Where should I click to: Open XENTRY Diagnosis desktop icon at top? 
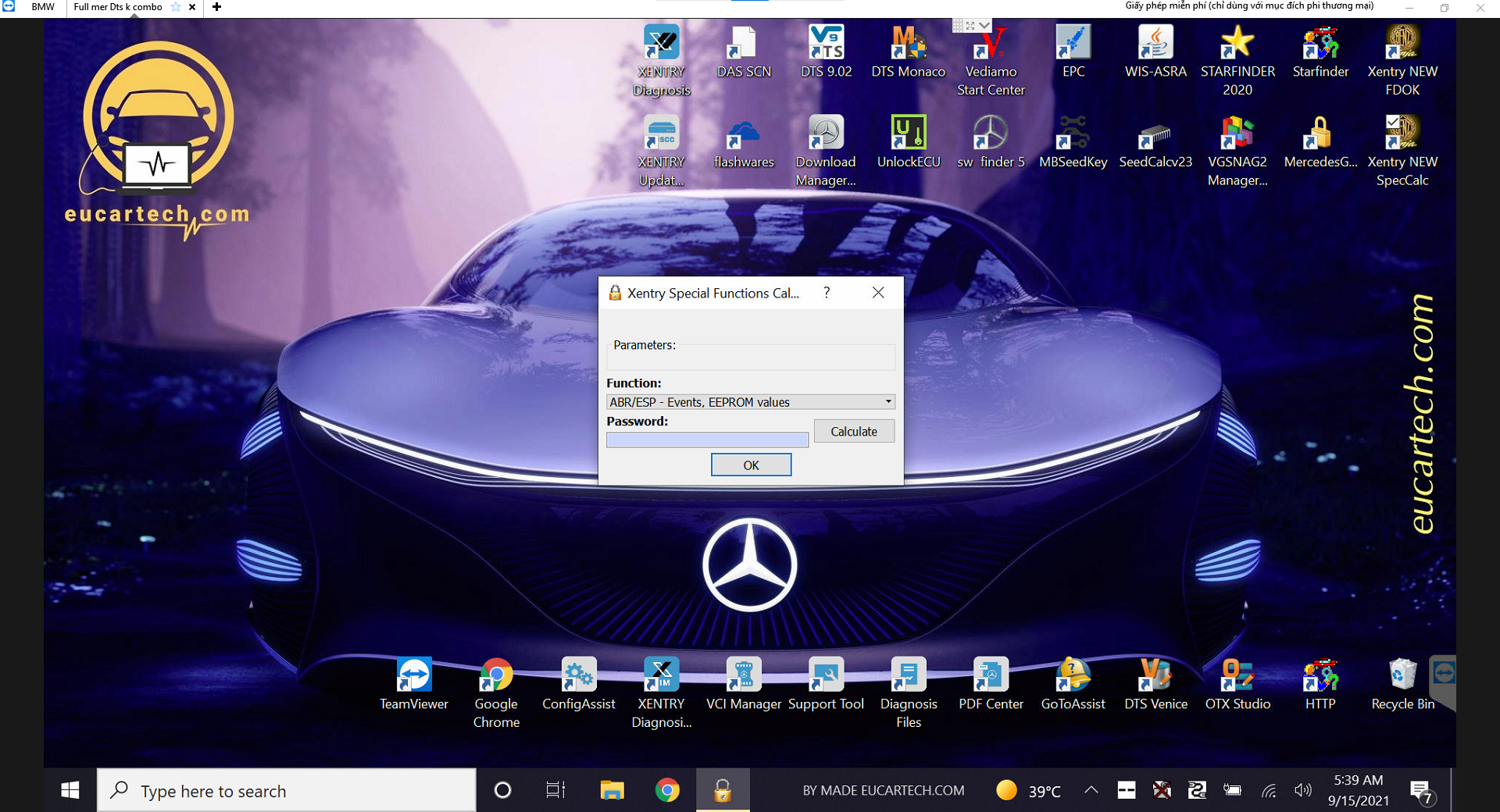click(661, 60)
